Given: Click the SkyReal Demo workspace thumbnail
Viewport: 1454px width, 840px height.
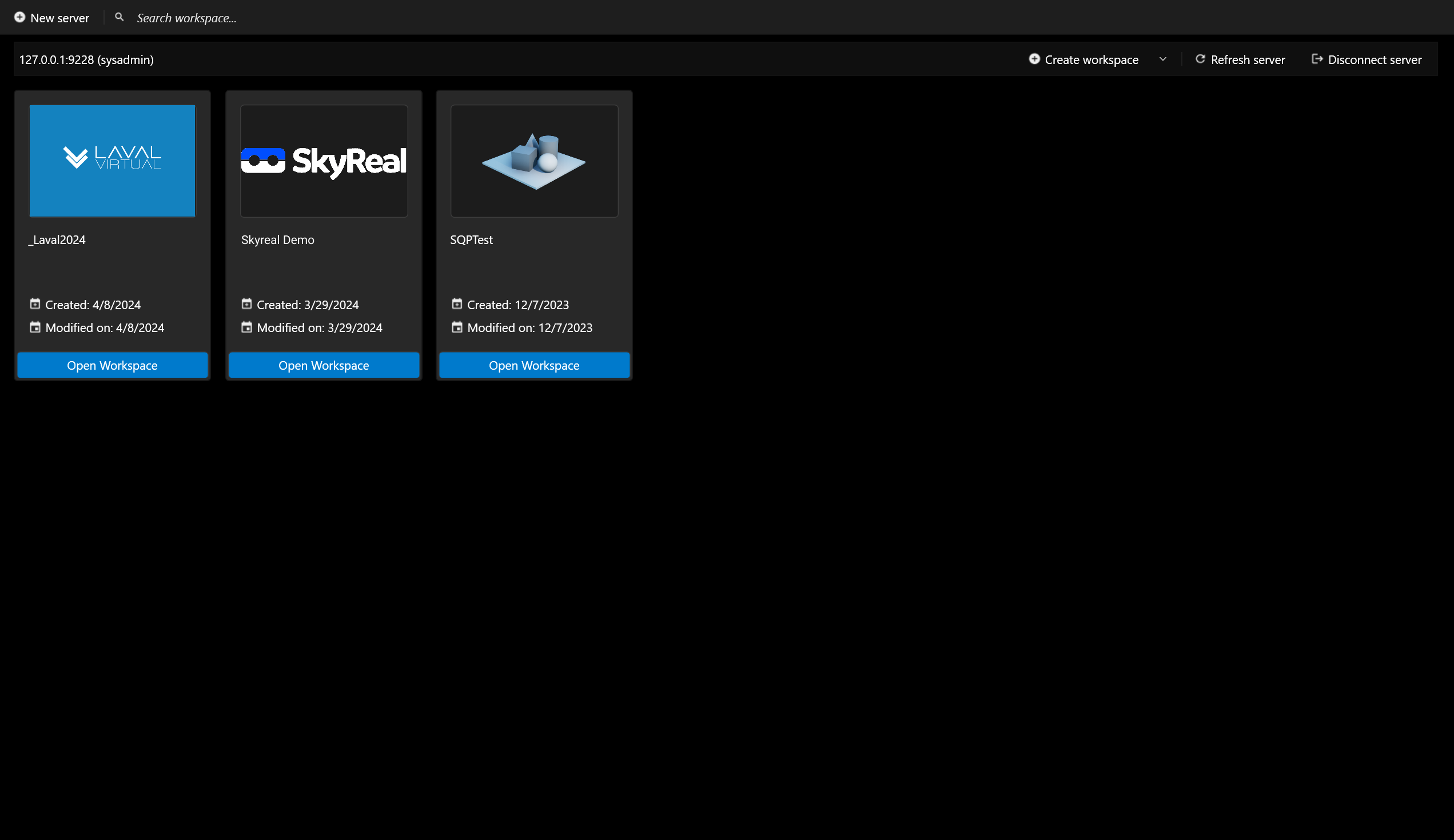Looking at the screenshot, I should pos(323,160).
